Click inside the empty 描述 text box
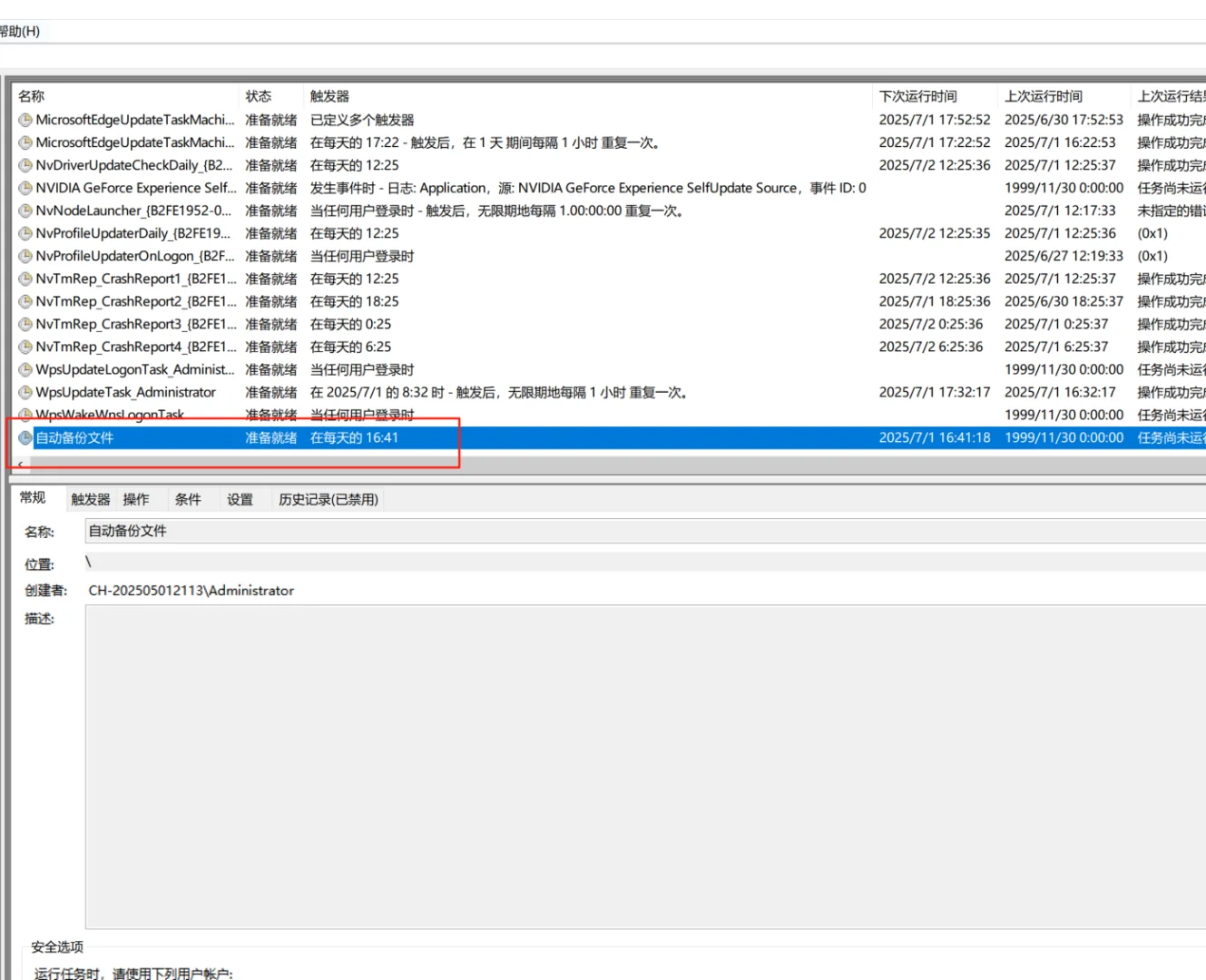This screenshot has width=1206, height=980. (x=645, y=768)
